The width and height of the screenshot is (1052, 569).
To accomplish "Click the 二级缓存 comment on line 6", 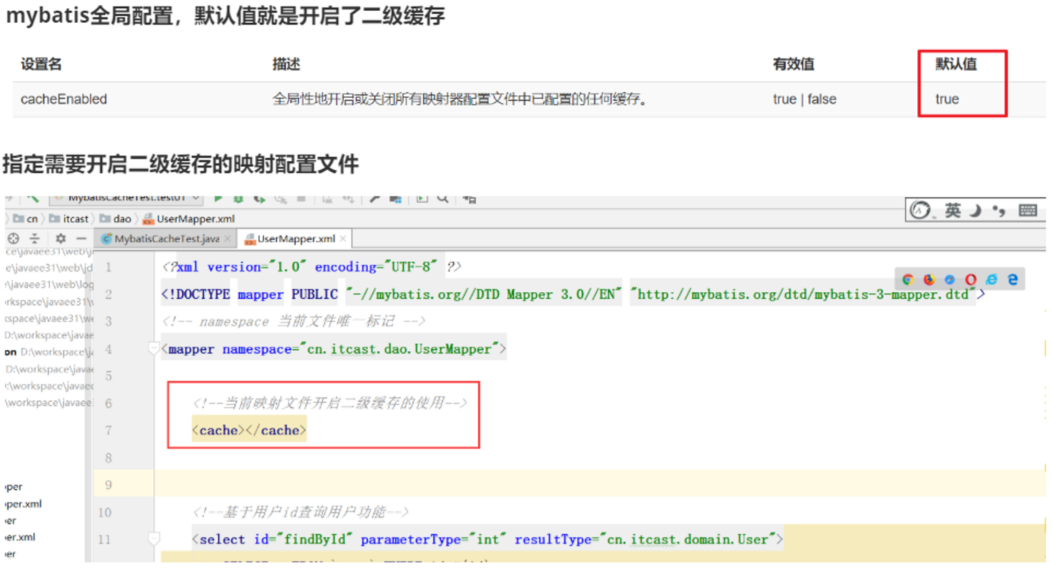I will 329,403.
